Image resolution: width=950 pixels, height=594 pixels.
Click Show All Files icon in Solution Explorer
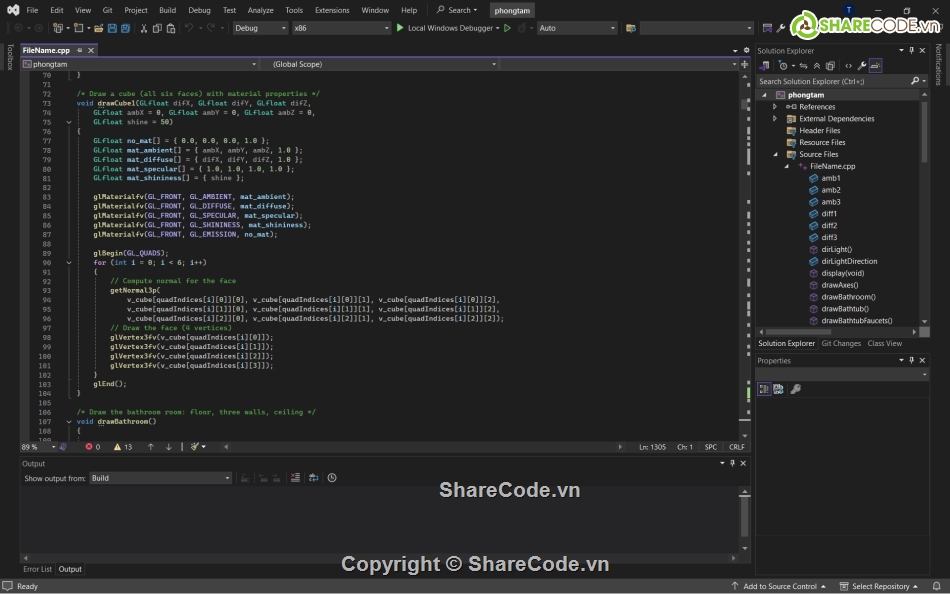pos(830,65)
